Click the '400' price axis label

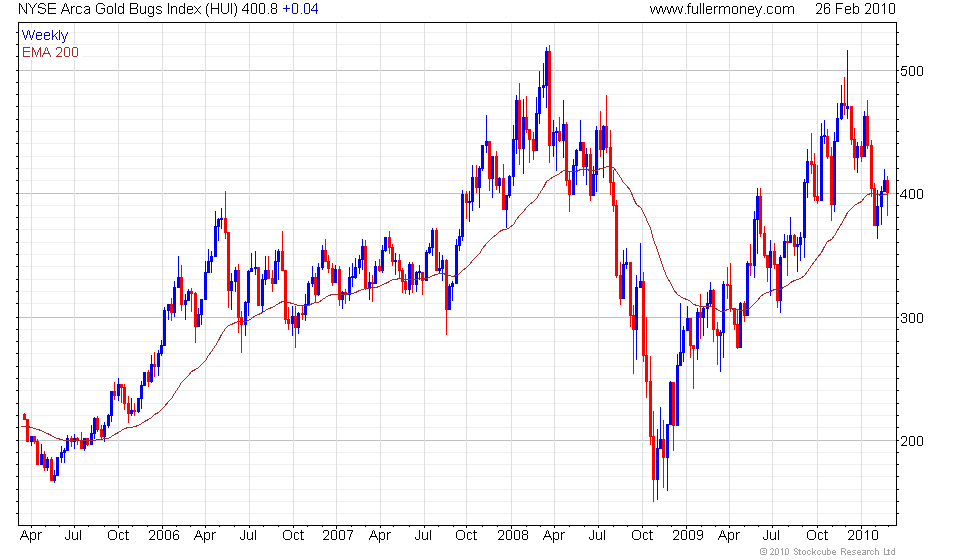911,194
